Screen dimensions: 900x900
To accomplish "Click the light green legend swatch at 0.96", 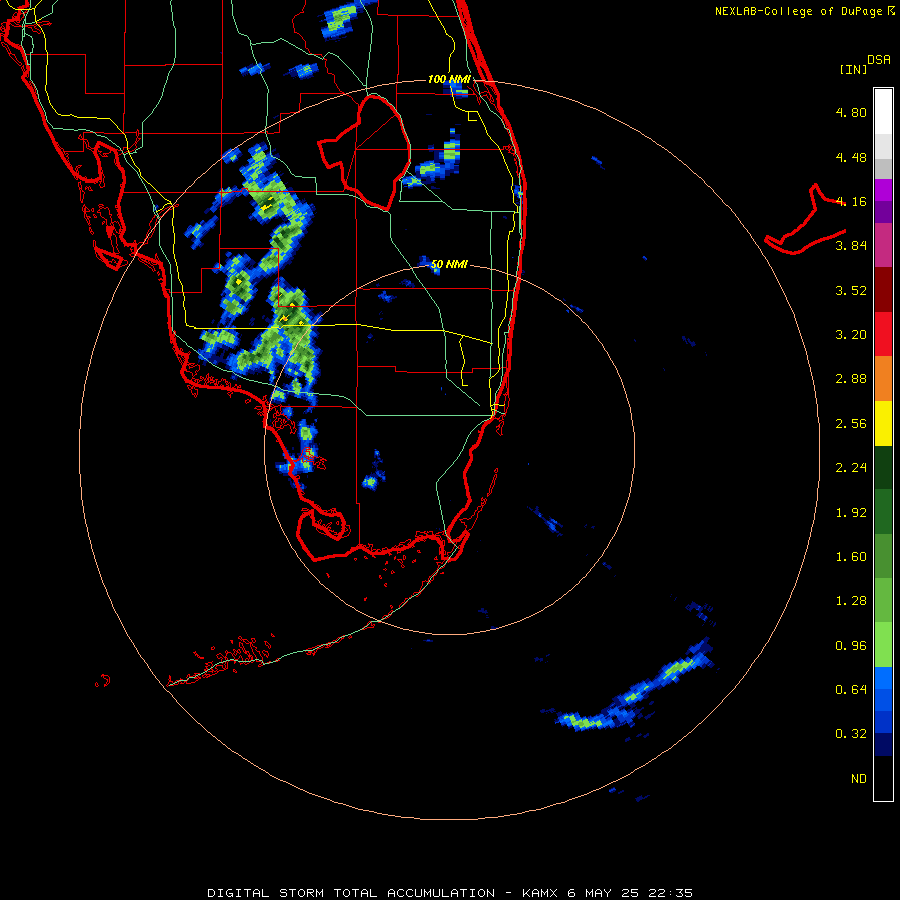I will click(883, 645).
